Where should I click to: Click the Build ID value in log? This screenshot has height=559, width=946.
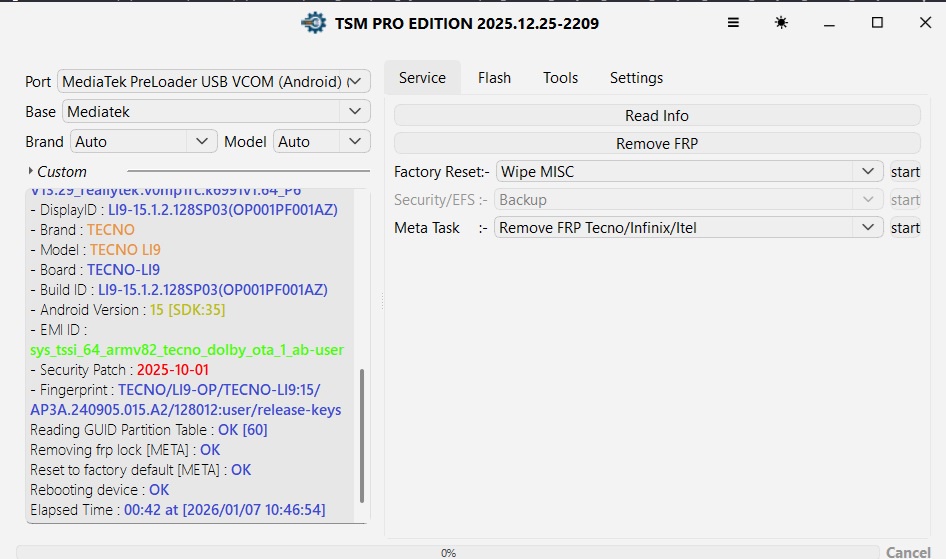(x=212, y=289)
